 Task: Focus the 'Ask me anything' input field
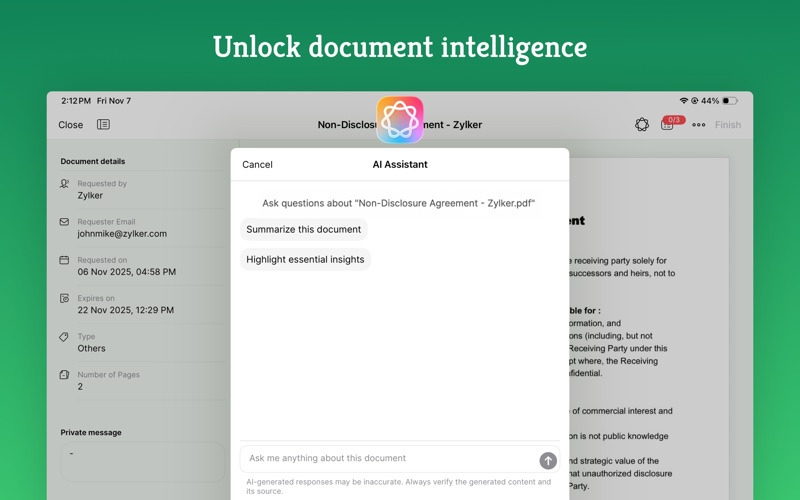[390, 459]
